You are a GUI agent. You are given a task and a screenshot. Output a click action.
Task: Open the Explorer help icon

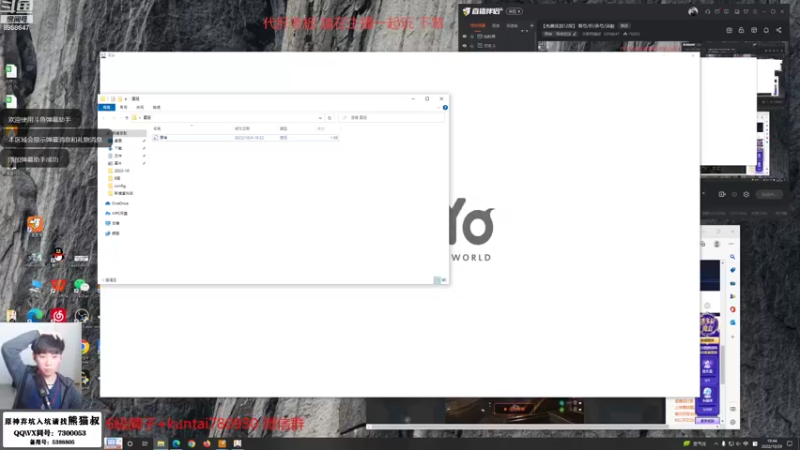[445, 108]
